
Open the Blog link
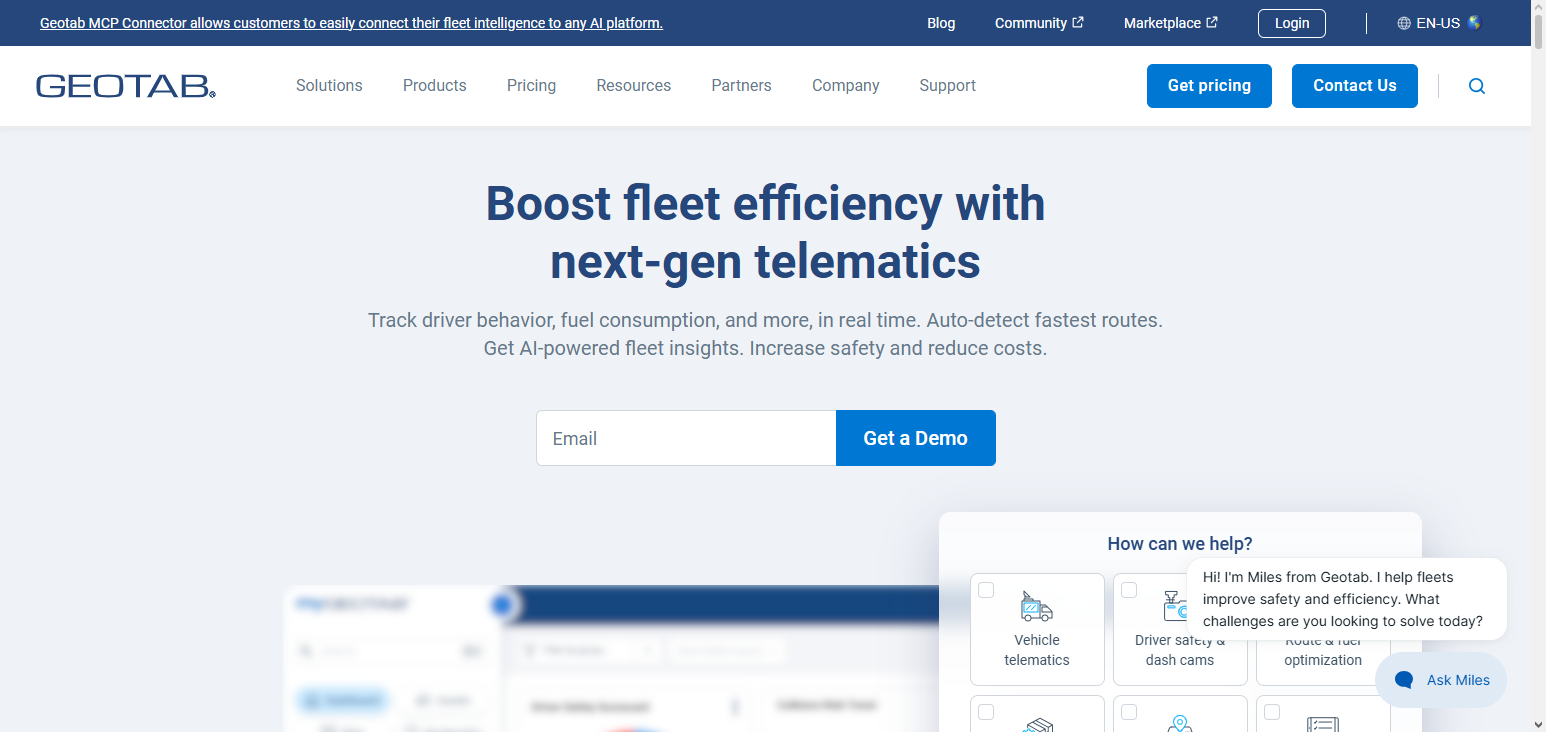941,23
